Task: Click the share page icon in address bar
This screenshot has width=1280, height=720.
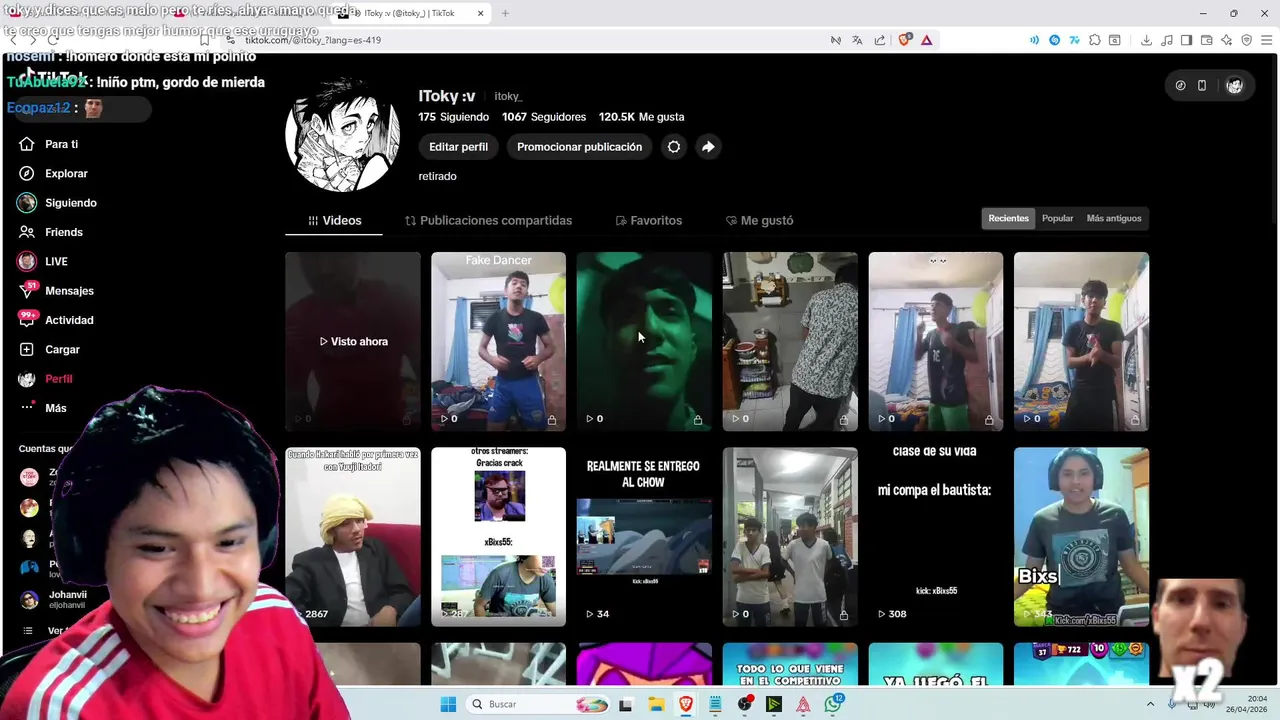Action: [880, 40]
